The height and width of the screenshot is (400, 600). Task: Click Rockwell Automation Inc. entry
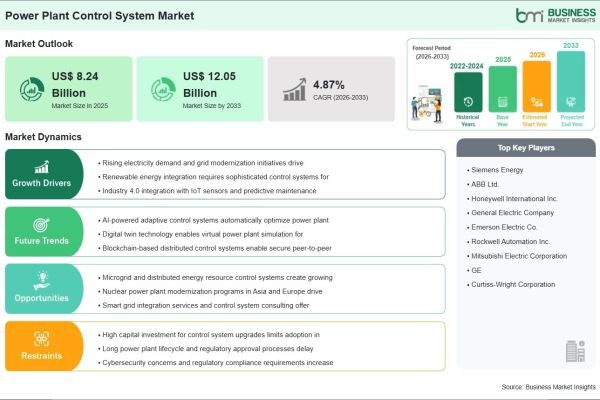coord(508,242)
